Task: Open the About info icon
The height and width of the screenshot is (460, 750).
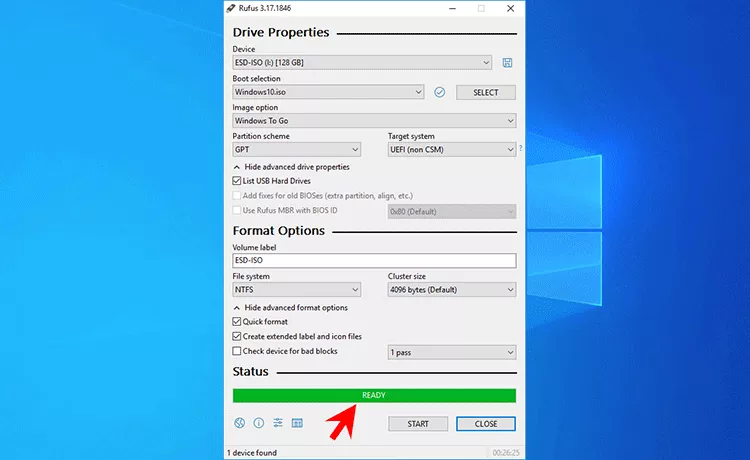Action: click(x=259, y=423)
